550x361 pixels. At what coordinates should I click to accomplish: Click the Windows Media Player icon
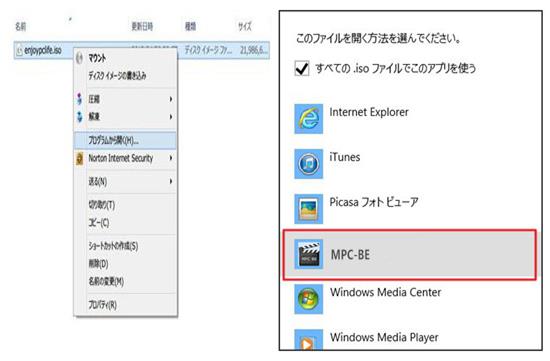(x=308, y=340)
